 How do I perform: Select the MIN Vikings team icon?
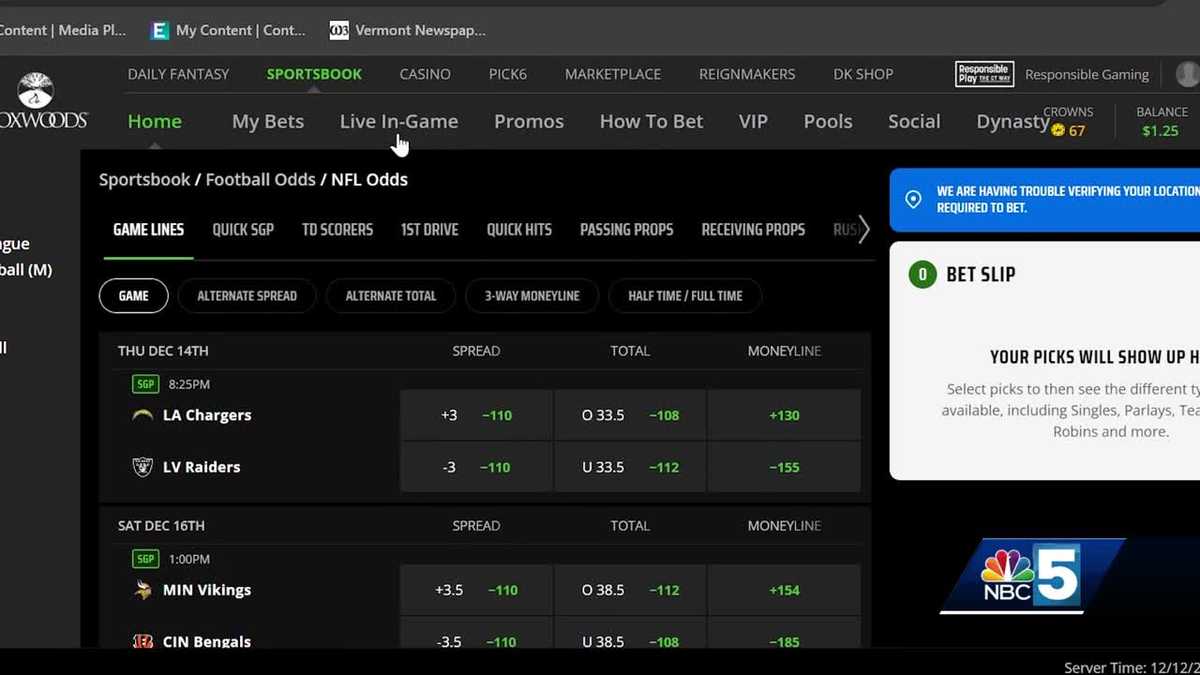pos(142,590)
